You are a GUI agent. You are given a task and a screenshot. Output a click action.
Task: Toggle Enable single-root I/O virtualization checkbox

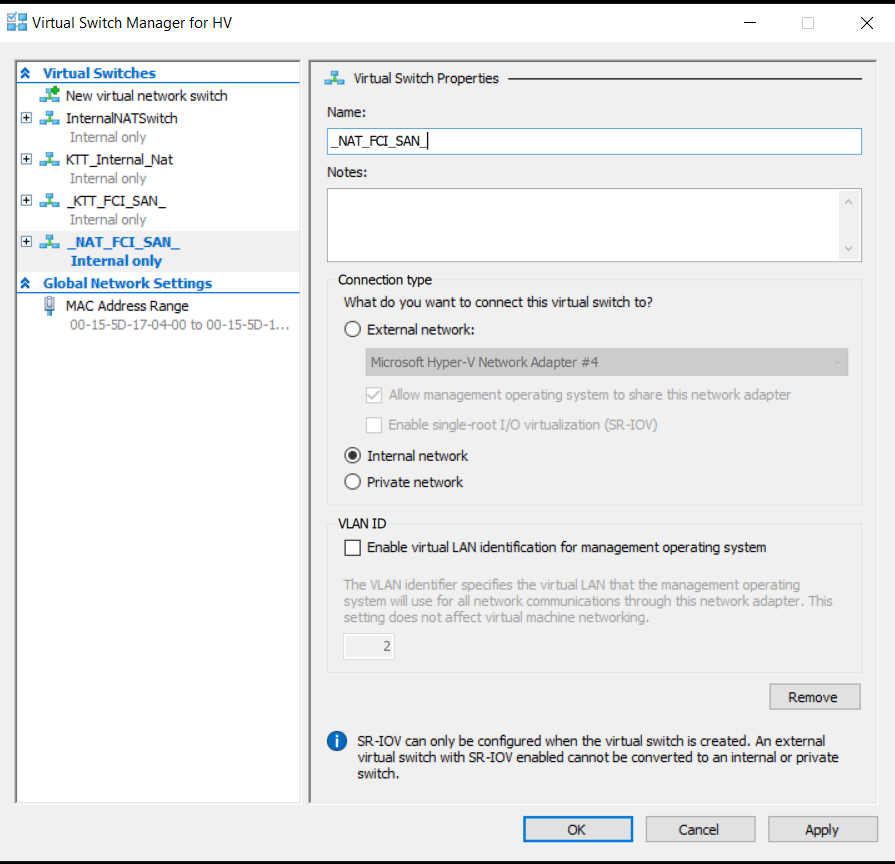(x=374, y=425)
